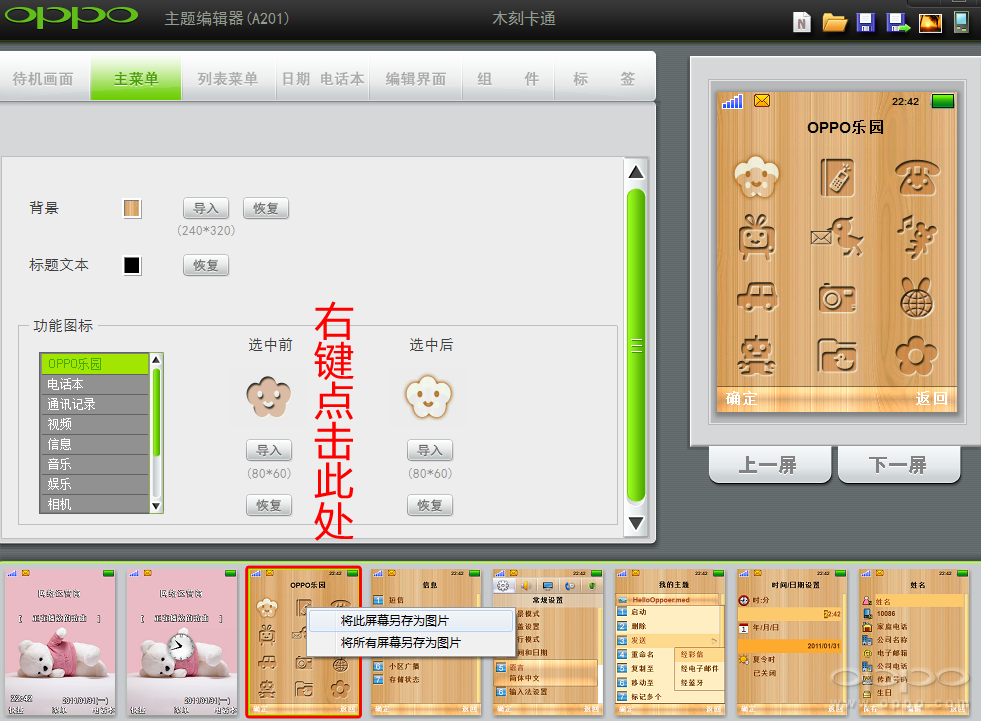The height and width of the screenshot is (721, 981).
Task: Click the down arrow of the settings panel scrollbar
Action: click(x=636, y=523)
